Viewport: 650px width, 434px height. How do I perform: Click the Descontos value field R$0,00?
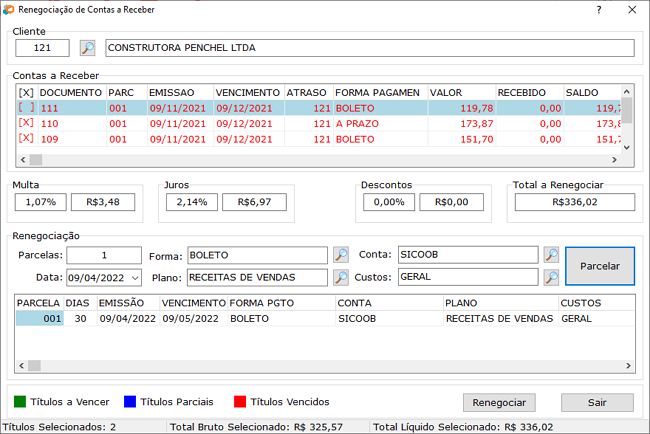(451, 202)
